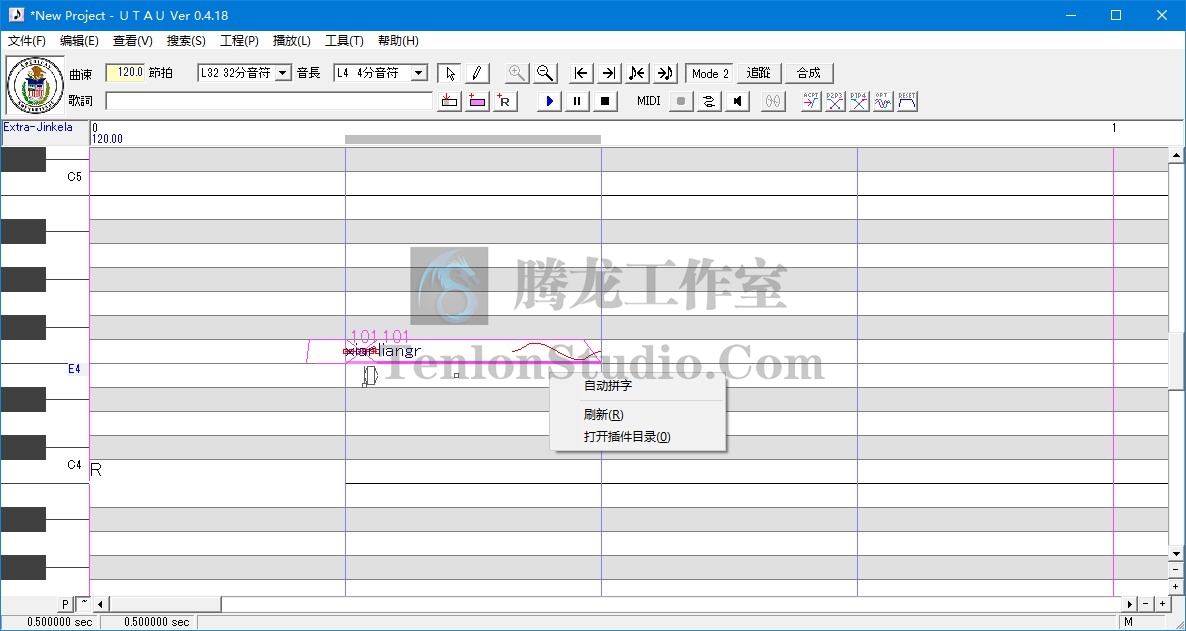Image resolution: width=1186 pixels, height=631 pixels.
Task: Click the MIDI record circle button
Action: [681, 101]
